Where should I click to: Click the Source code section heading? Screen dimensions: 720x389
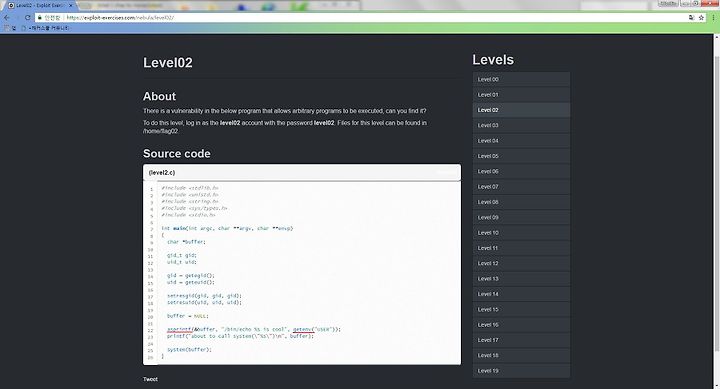[x=177, y=154]
